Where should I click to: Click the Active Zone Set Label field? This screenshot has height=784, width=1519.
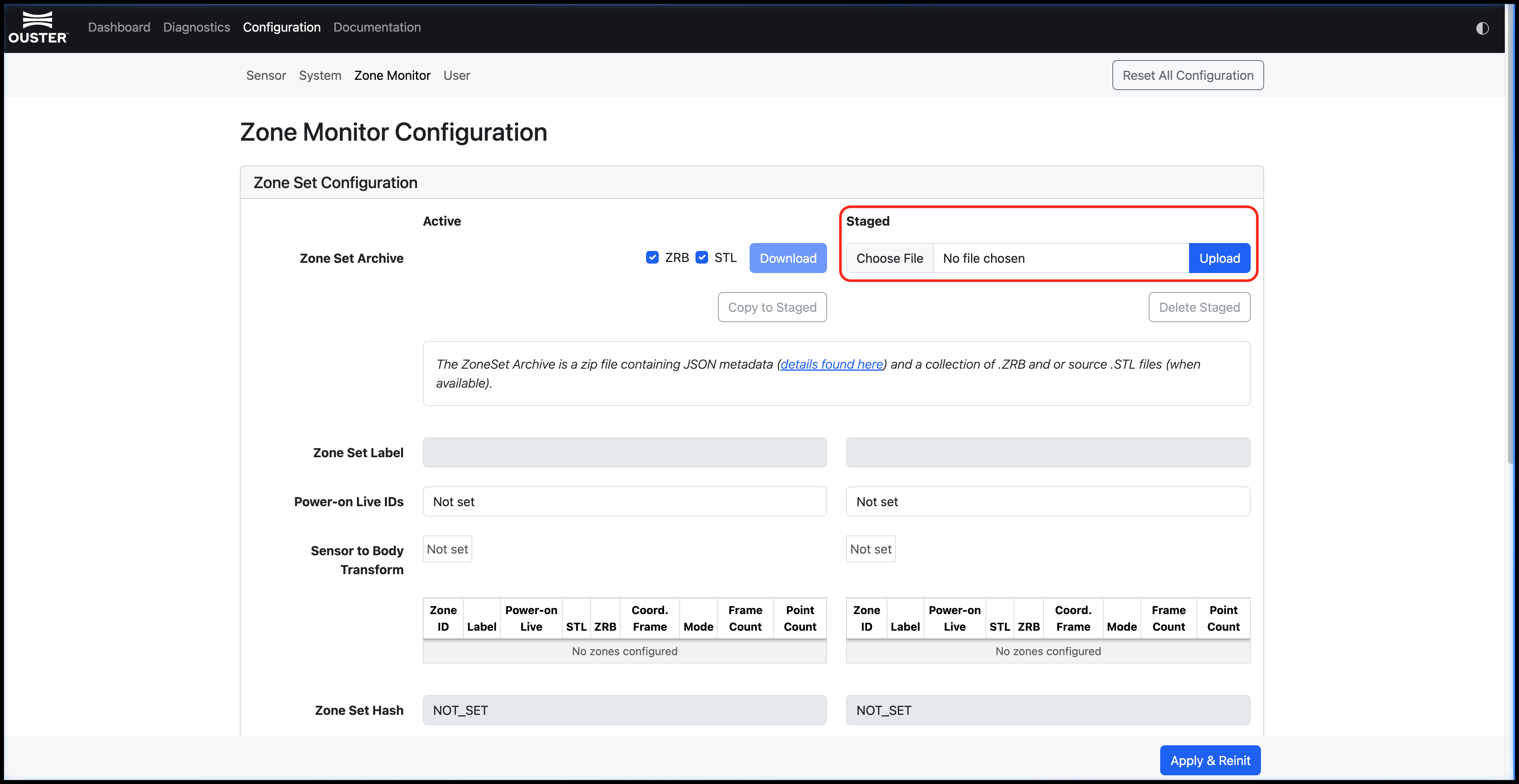624,453
